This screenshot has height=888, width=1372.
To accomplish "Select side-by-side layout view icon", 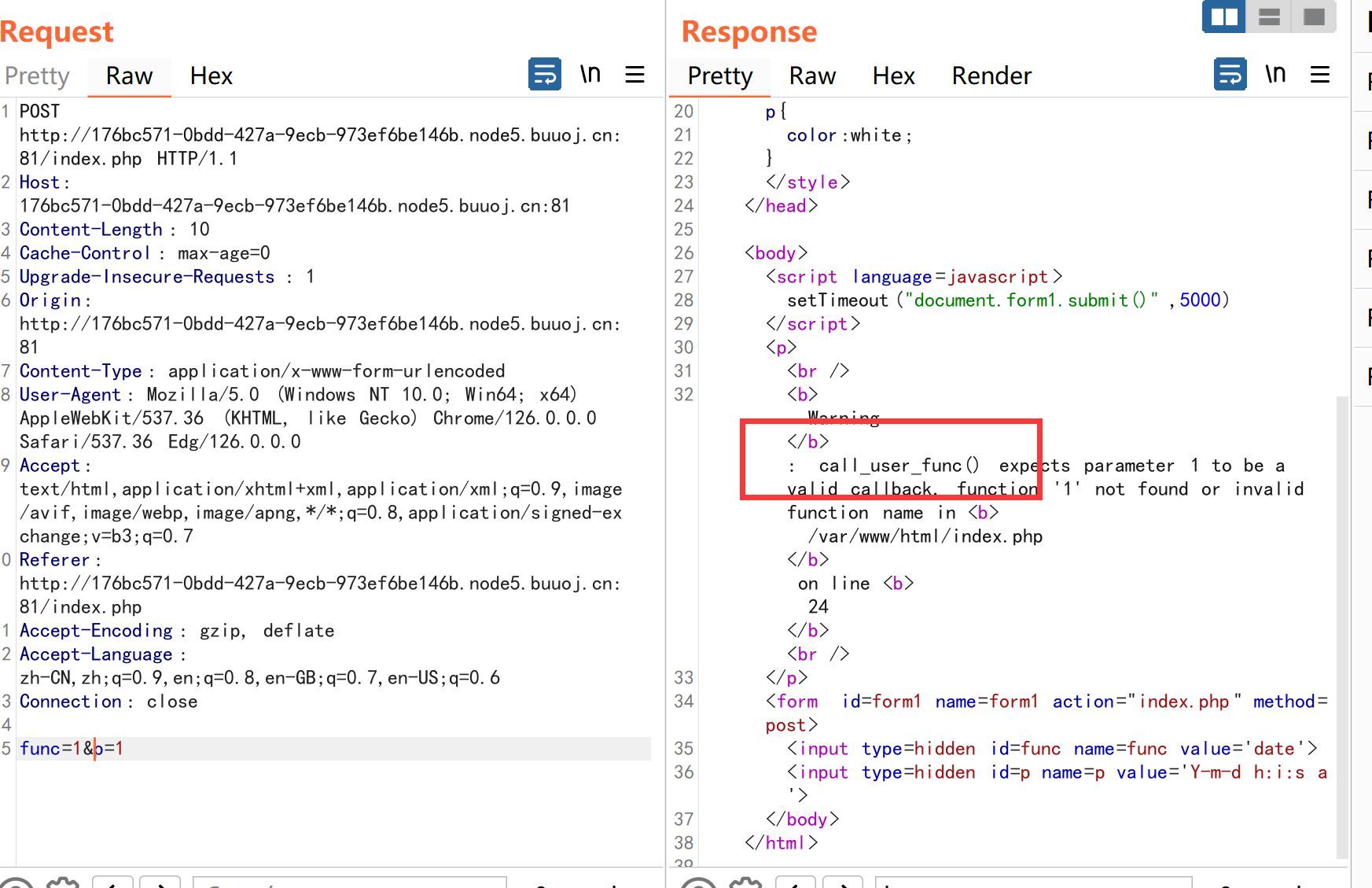I will [x=1224, y=17].
